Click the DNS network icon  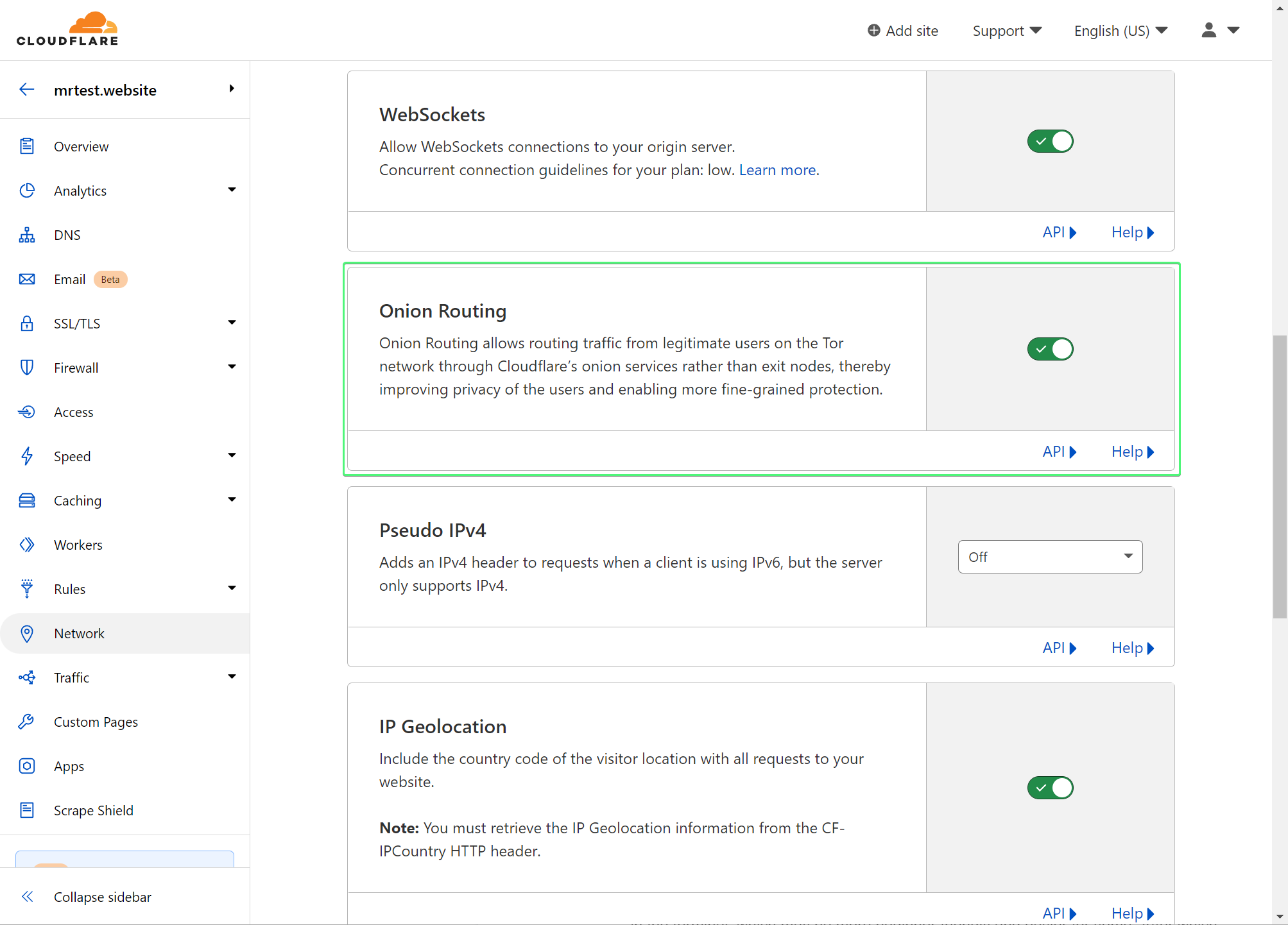[27, 235]
